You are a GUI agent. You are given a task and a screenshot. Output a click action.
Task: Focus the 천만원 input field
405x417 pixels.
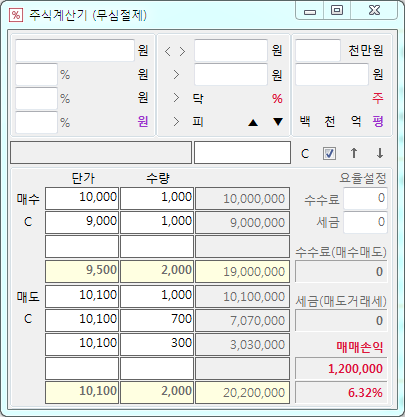[x=318, y=50]
